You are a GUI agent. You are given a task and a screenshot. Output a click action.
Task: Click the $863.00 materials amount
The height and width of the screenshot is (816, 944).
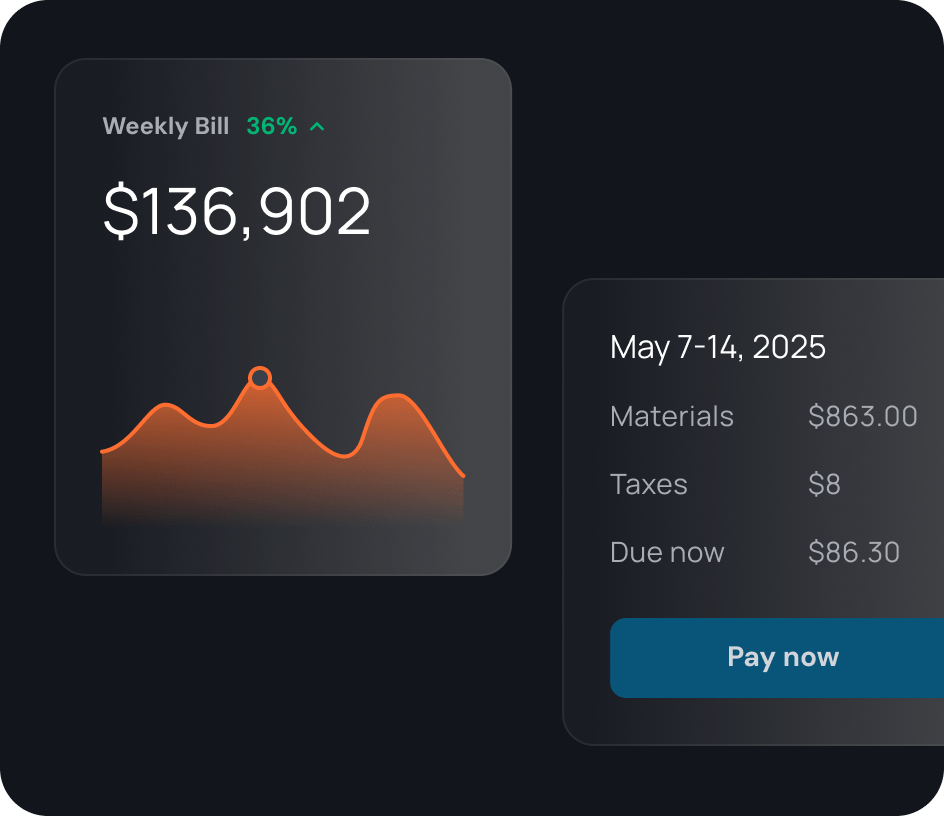(862, 416)
